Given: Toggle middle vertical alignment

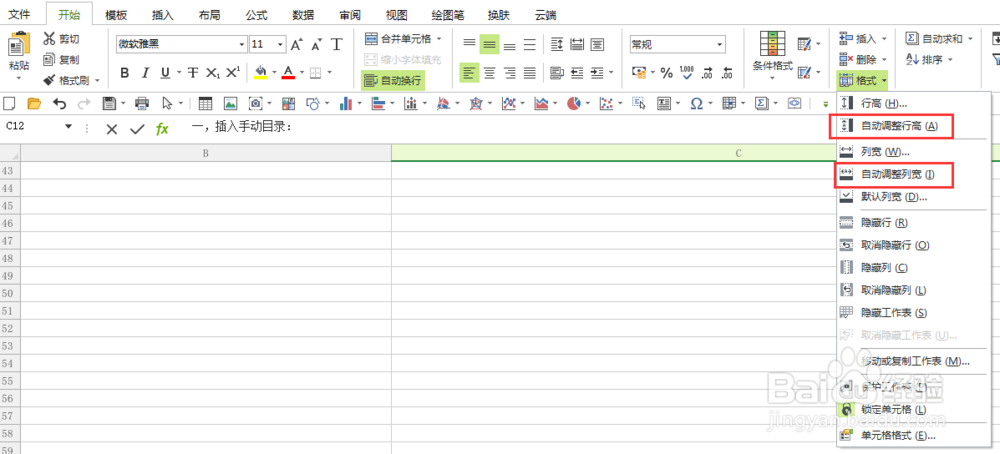Looking at the screenshot, I should point(490,44).
